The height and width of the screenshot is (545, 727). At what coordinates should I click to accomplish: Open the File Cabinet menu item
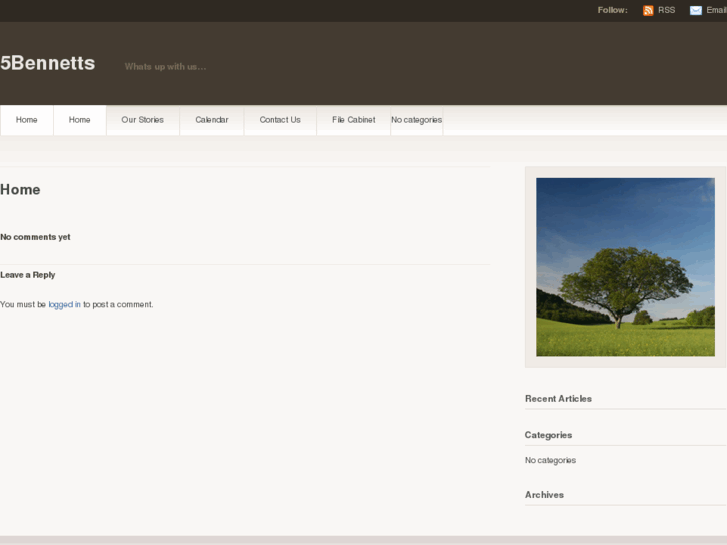(353, 120)
